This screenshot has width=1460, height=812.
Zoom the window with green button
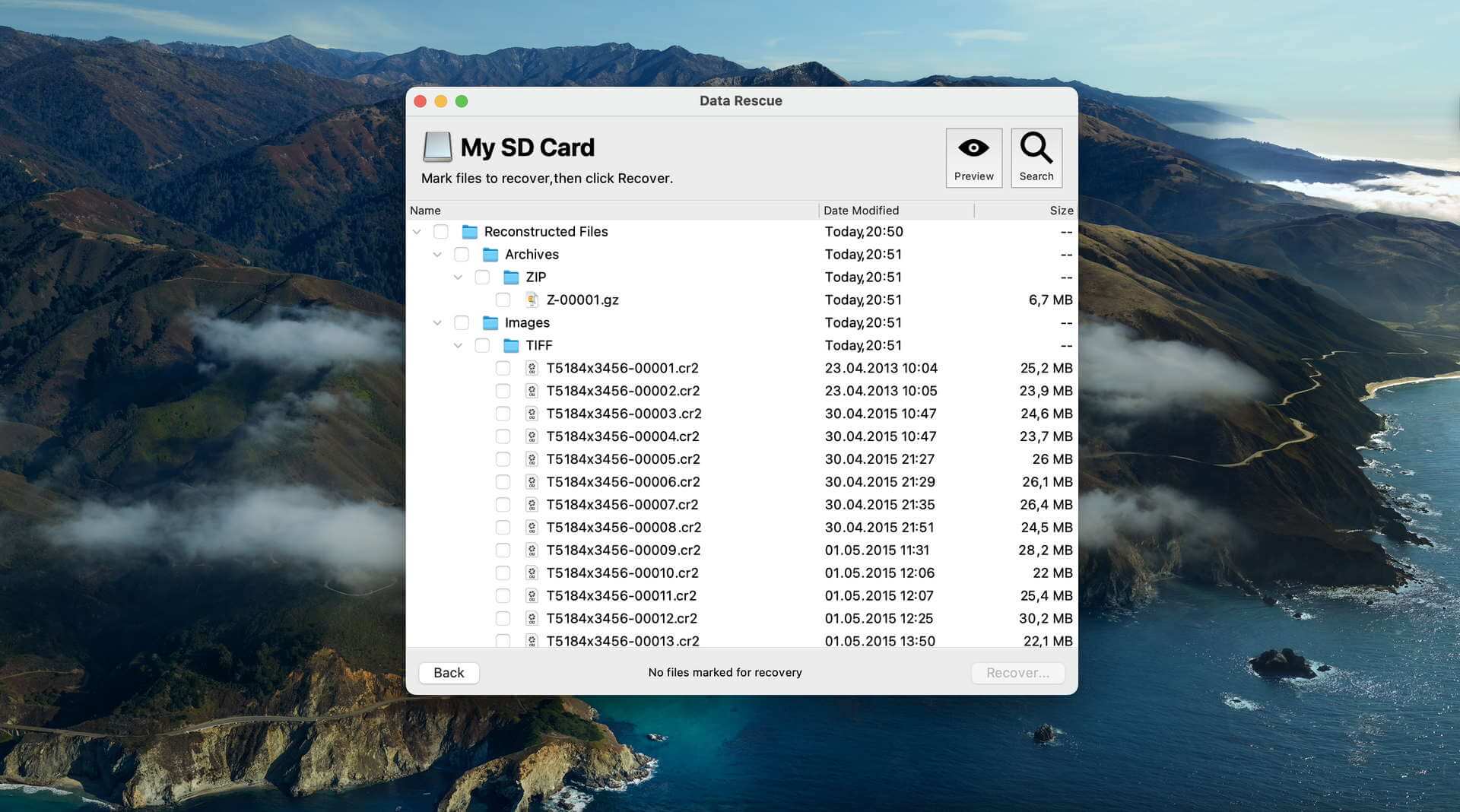point(462,101)
